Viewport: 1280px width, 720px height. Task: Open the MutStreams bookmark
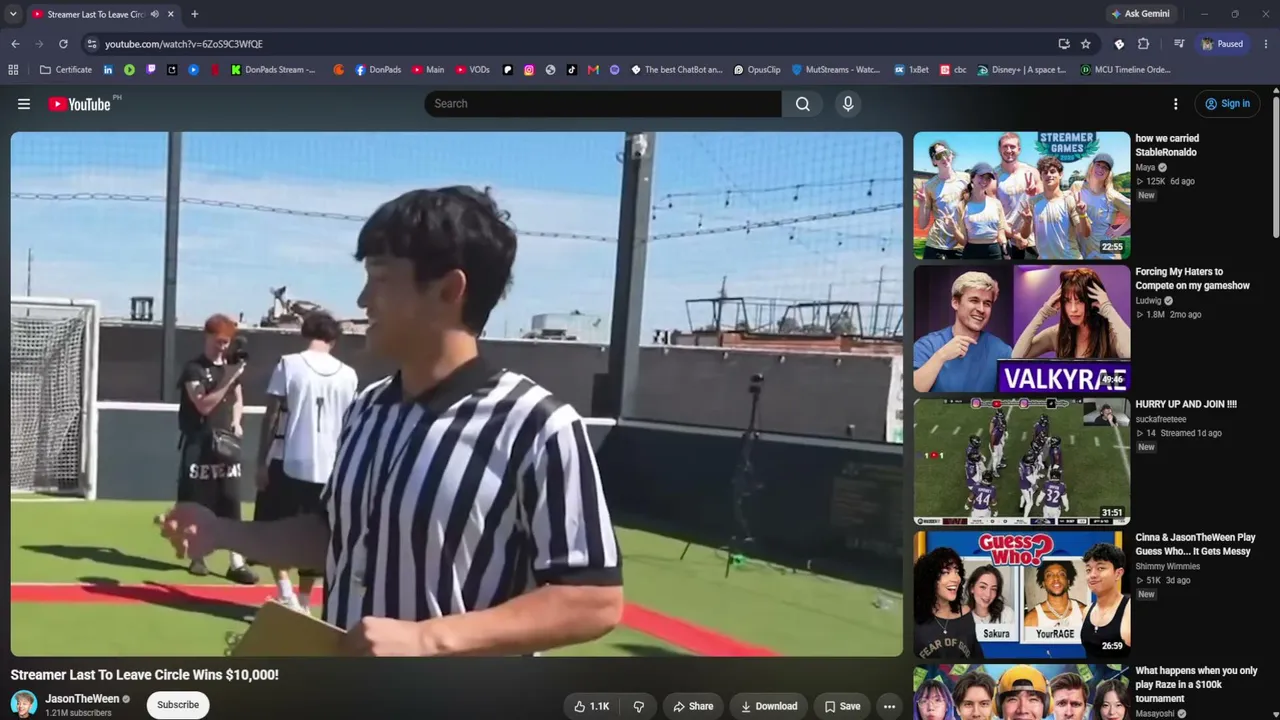(x=836, y=70)
